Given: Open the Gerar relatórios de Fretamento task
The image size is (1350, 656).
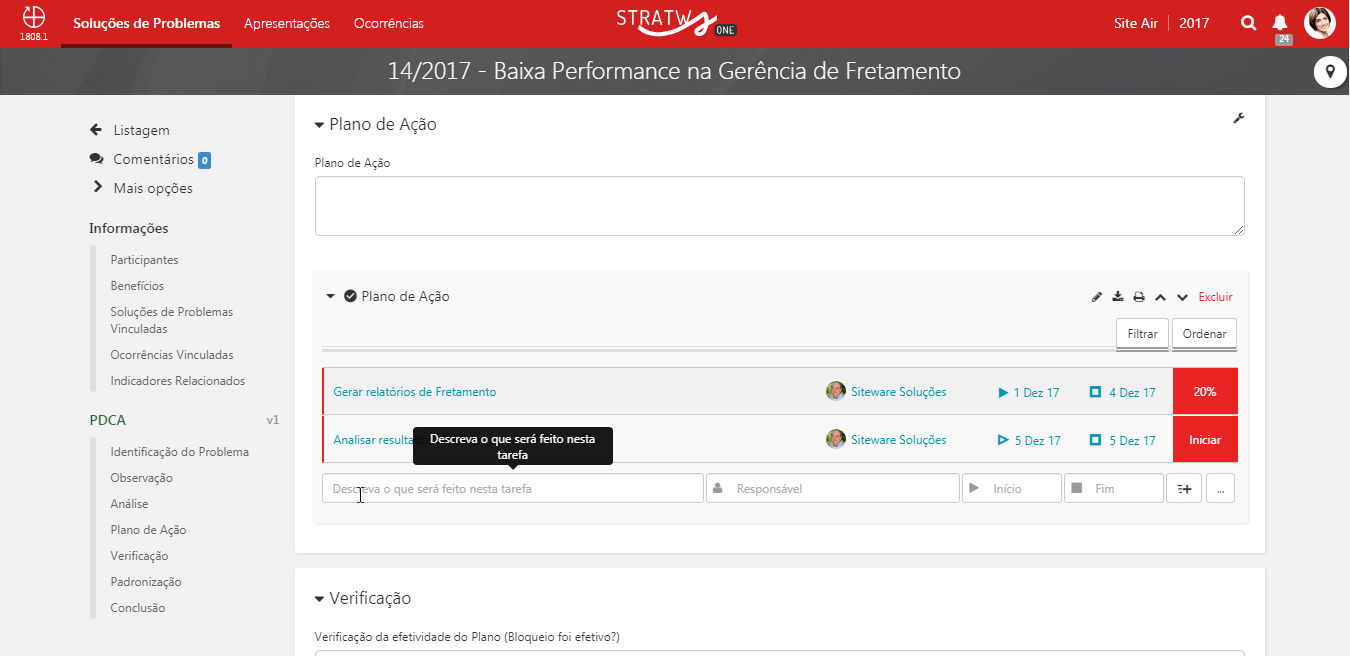Looking at the screenshot, I should (x=415, y=392).
